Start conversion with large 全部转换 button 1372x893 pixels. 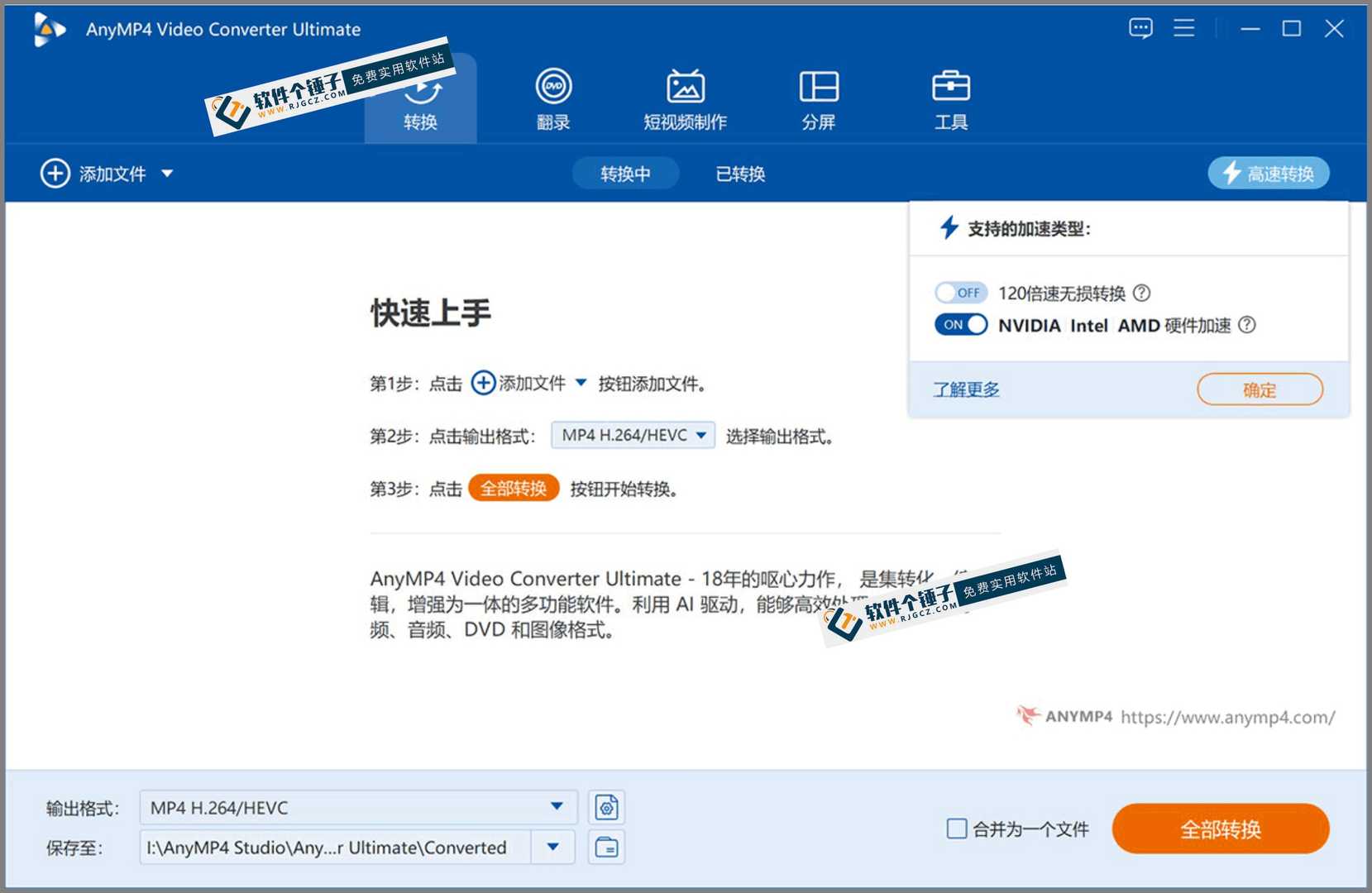[x=1221, y=829]
